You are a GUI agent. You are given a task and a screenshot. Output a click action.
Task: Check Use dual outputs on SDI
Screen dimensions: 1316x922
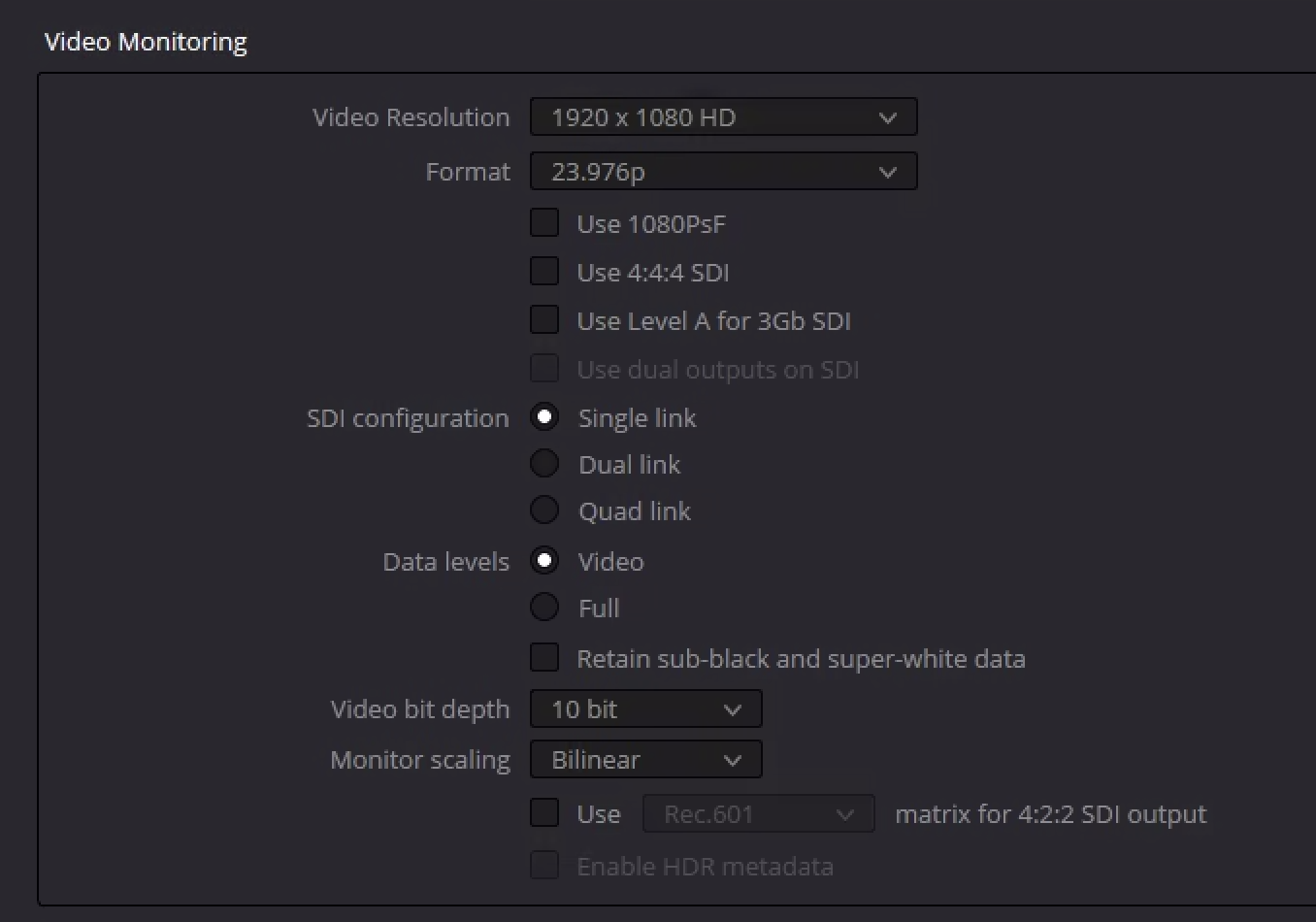[544, 369]
